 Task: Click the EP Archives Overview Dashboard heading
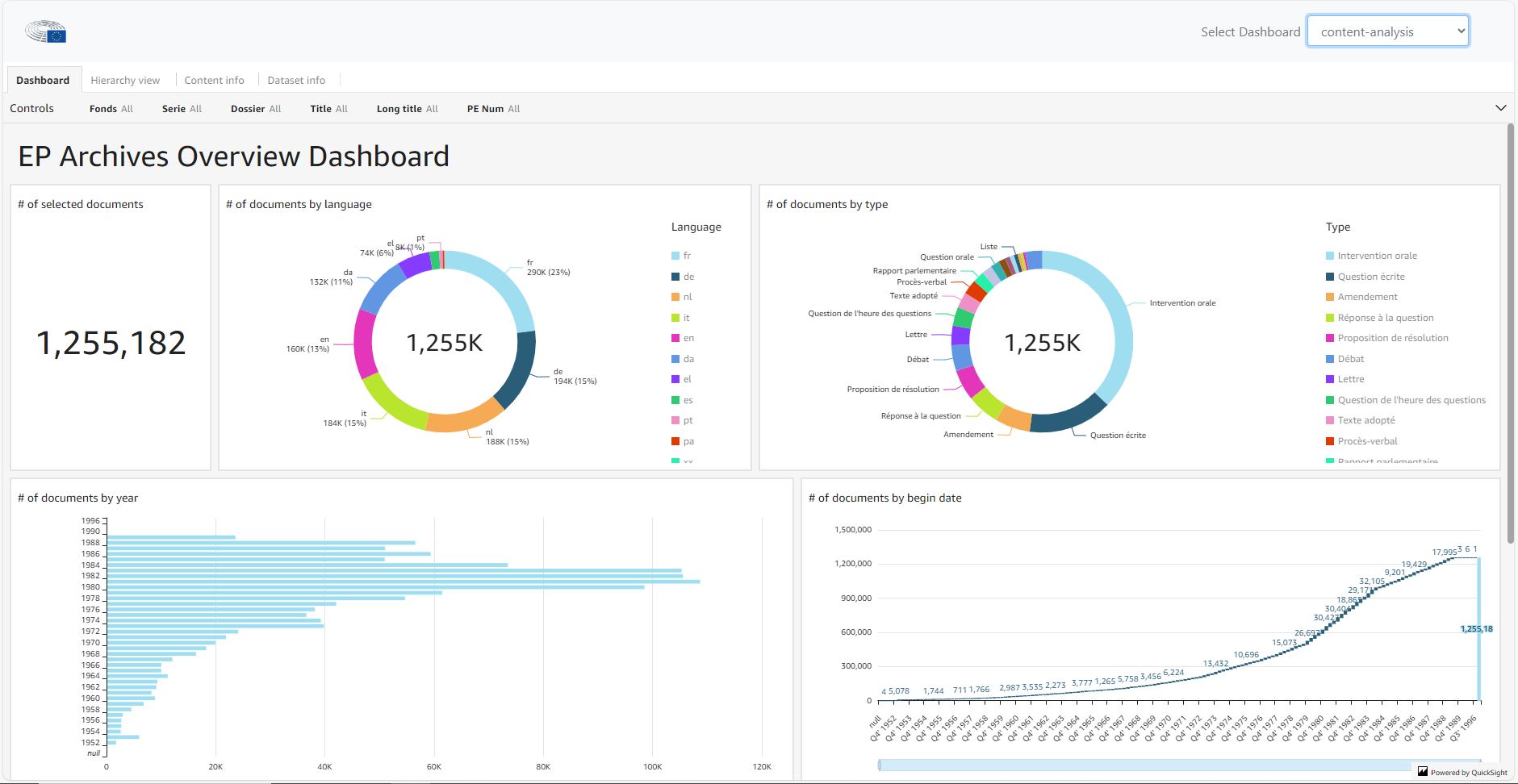tap(234, 156)
